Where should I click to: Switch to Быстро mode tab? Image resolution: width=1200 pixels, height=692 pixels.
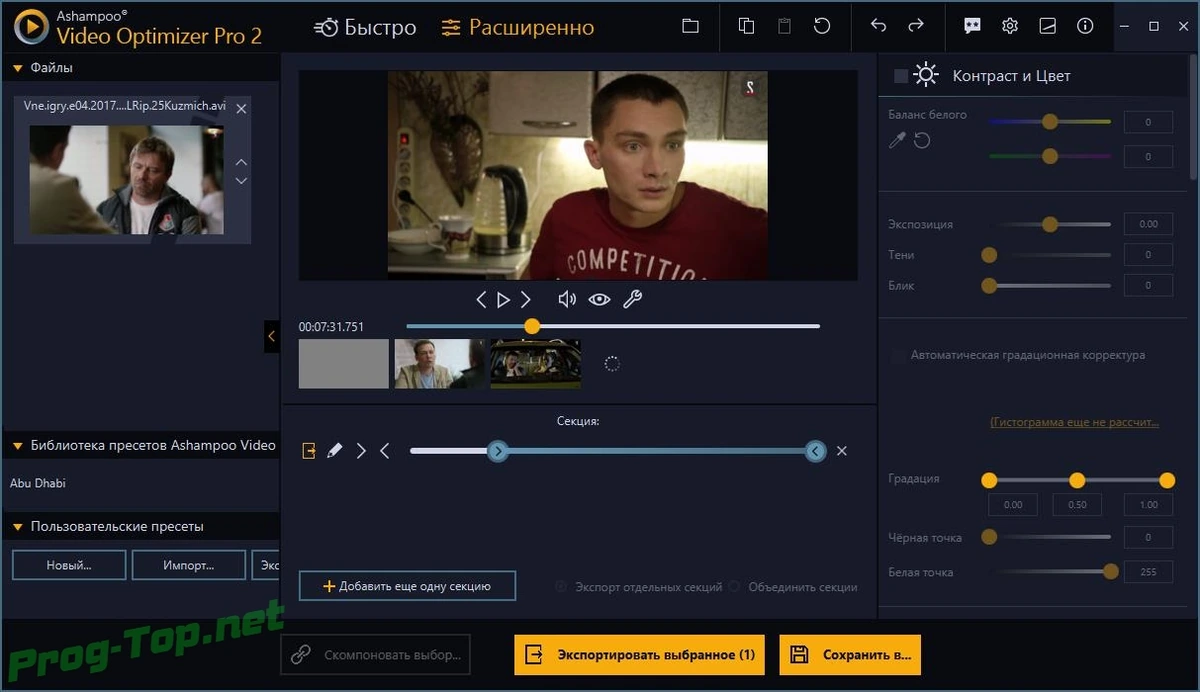(x=365, y=27)
